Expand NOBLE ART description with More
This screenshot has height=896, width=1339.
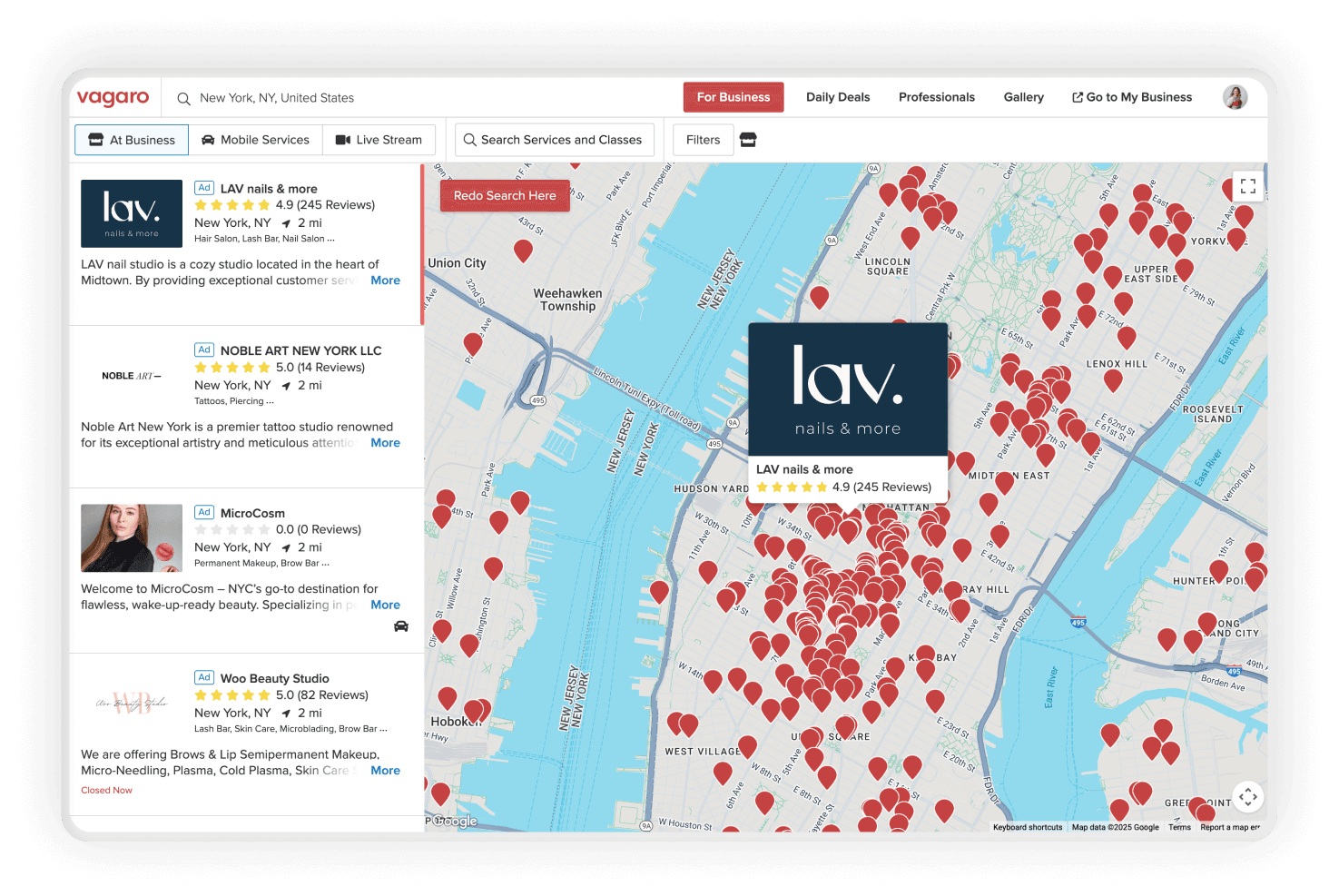point(385,443)
